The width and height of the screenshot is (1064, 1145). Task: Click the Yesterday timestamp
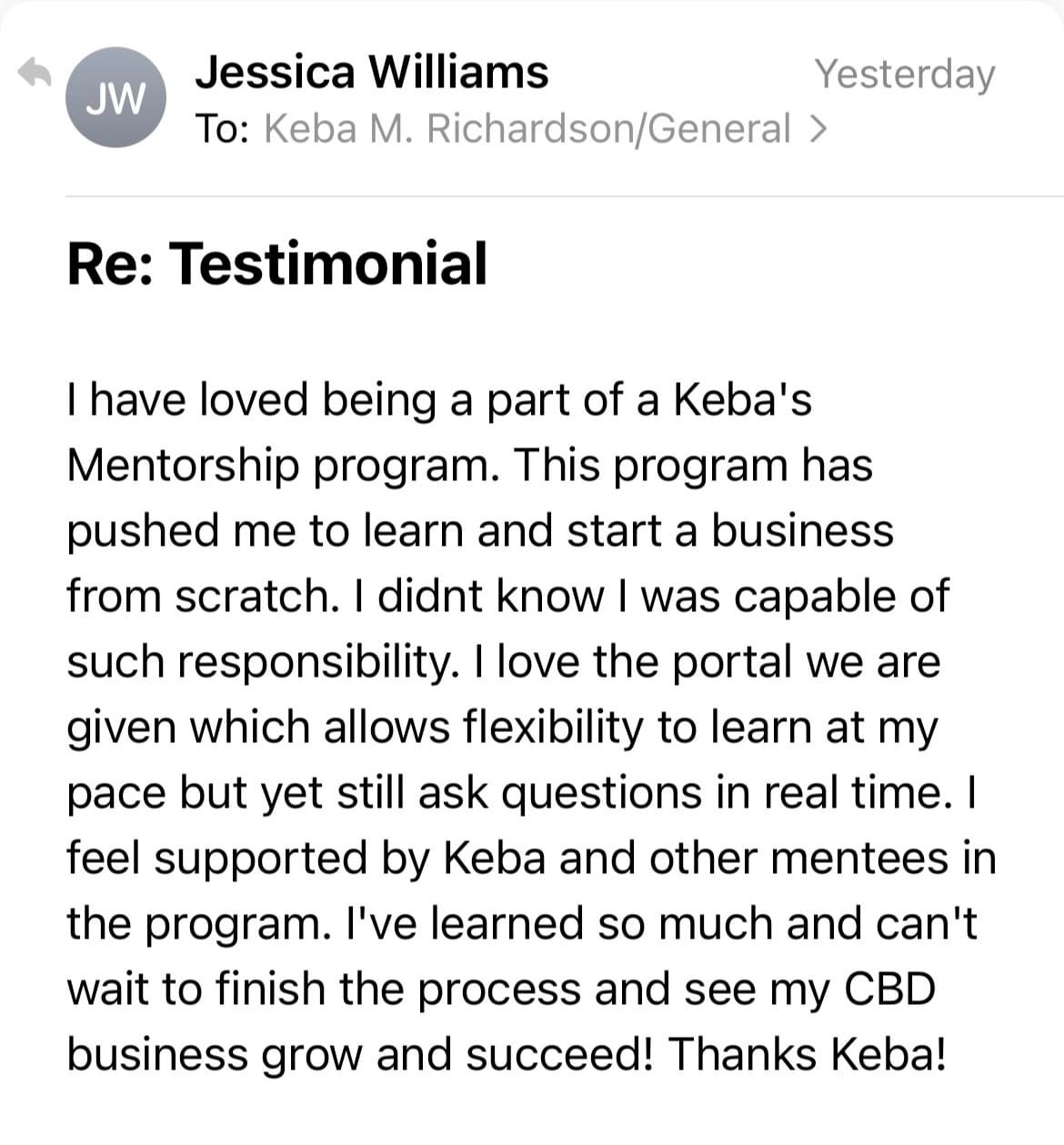pyautogui.click(x=904, y=74)
